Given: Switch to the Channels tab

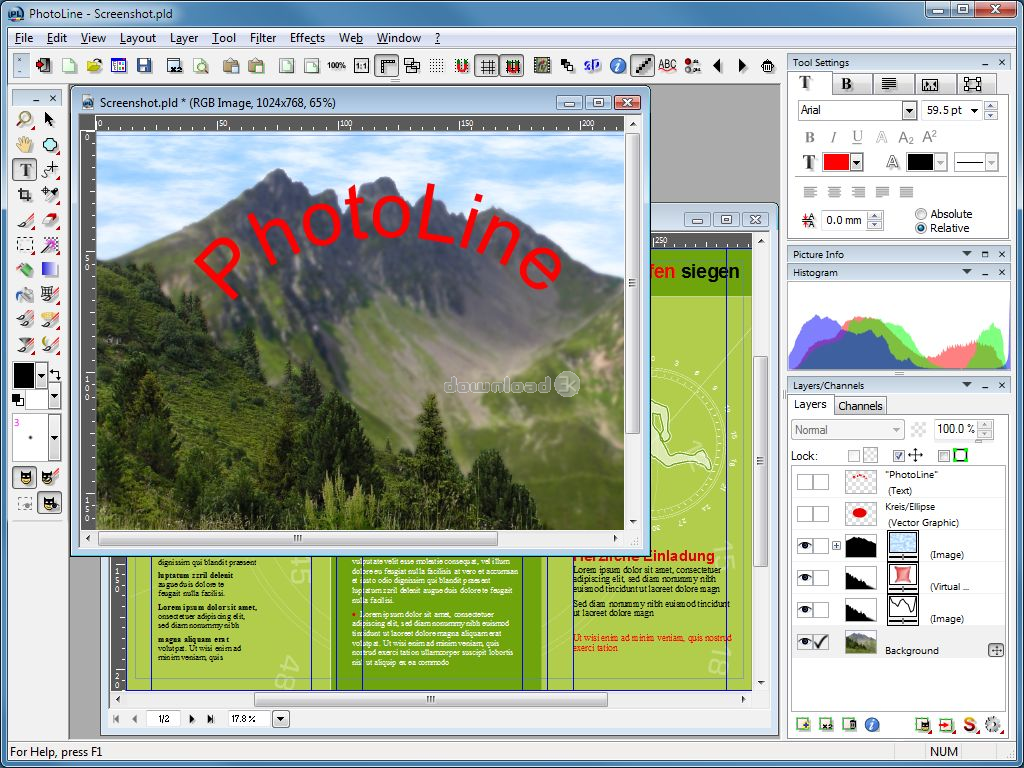Looking at the screenshot, I should pos(860,406).
